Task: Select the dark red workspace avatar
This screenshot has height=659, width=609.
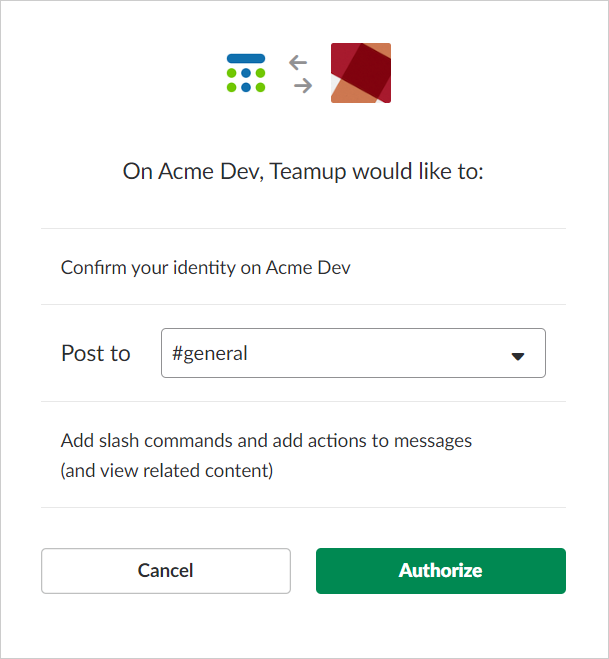Action: point(361,73)
